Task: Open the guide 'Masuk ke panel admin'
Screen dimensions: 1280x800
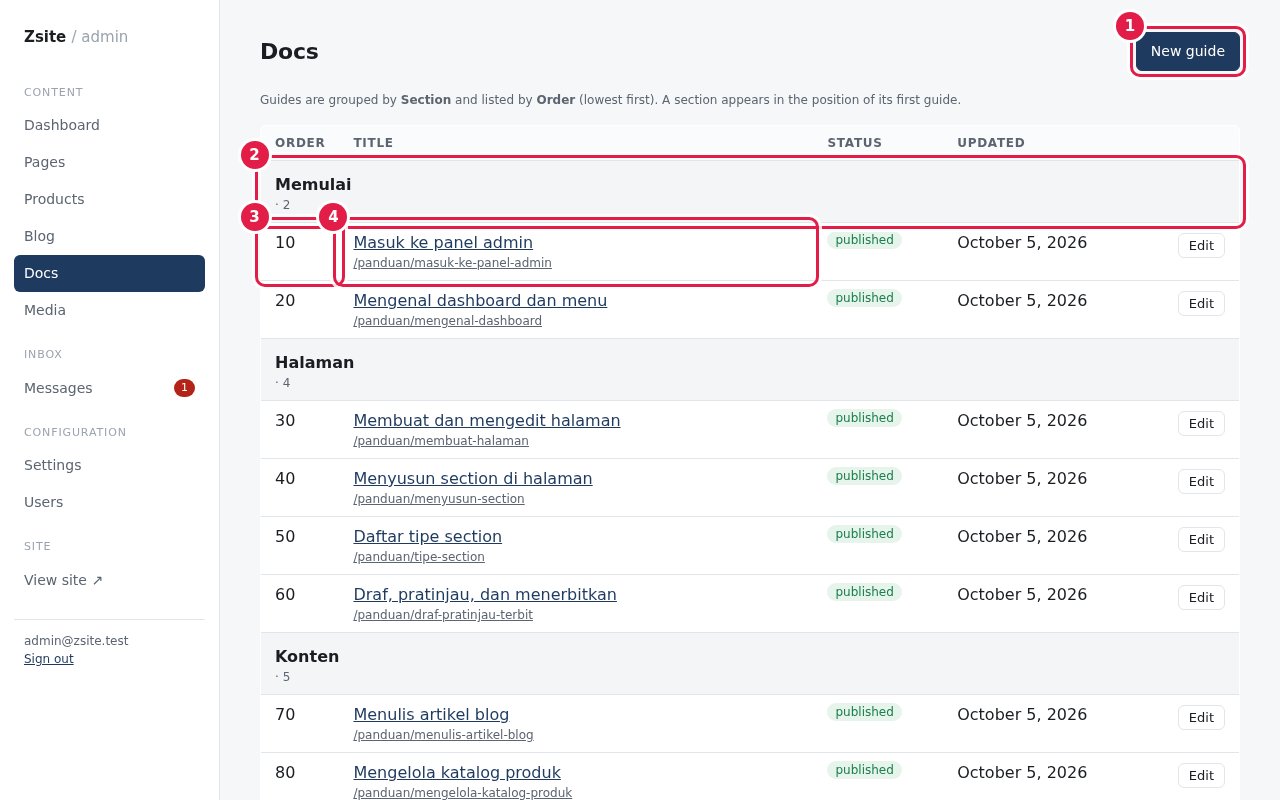Action: 443,242
